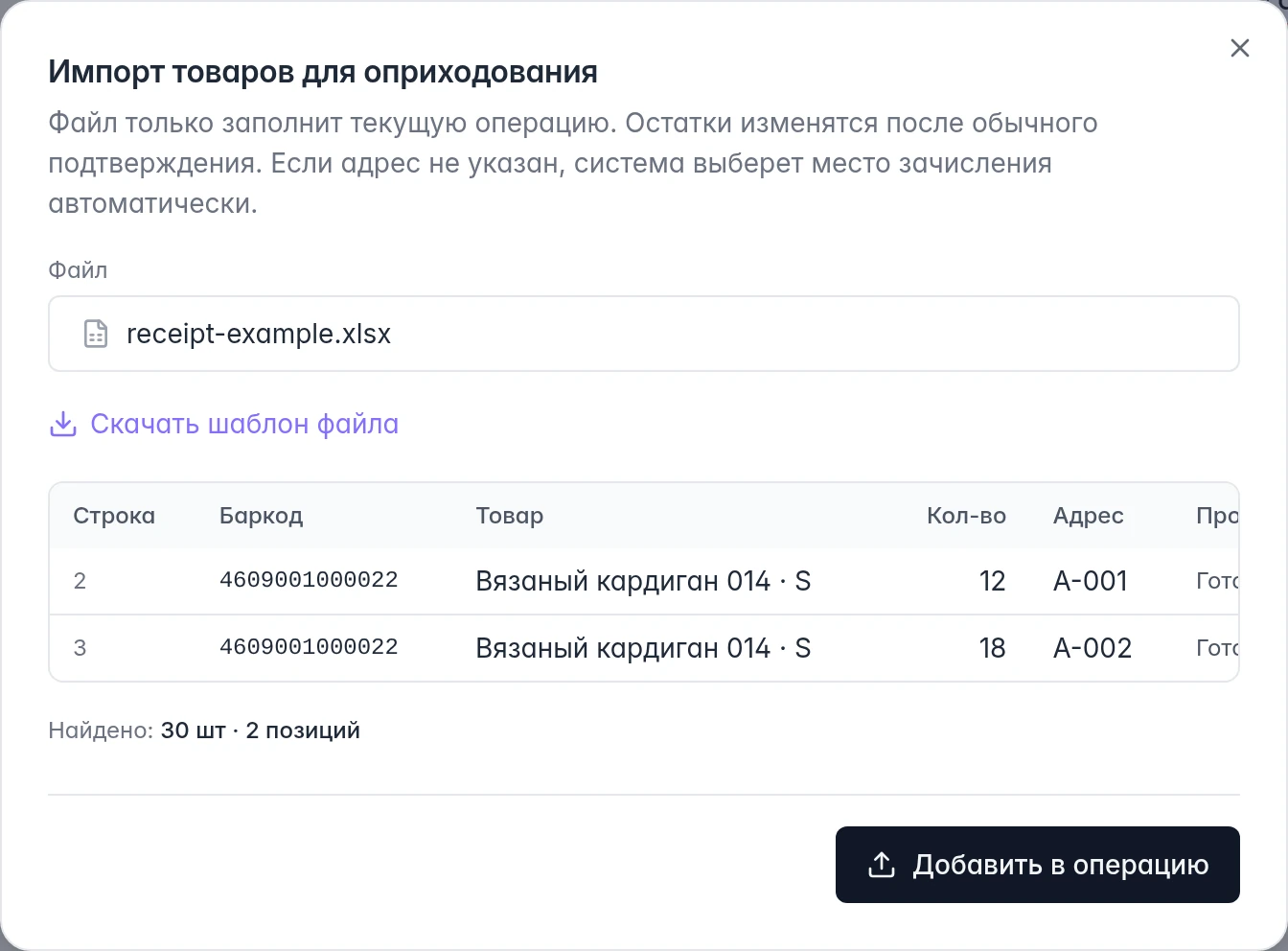The image size is (1288, 951).
Task: Click address A-002 cell
Action: point(1092,648)
